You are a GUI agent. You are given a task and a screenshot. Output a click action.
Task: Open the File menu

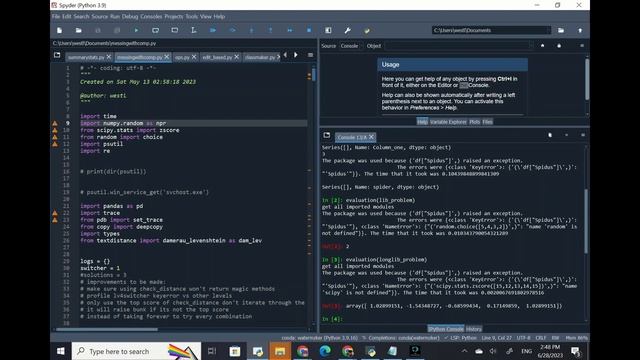56,17
